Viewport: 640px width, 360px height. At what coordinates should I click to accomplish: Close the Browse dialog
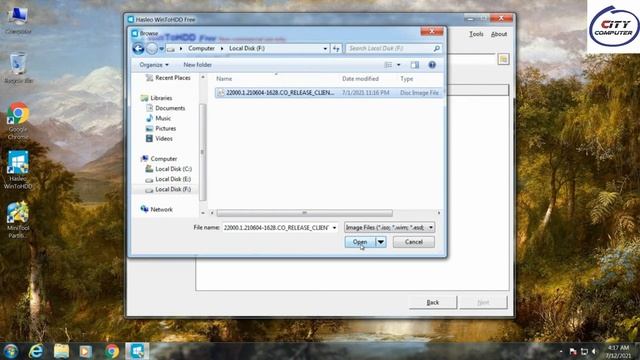tap(432, 31)
